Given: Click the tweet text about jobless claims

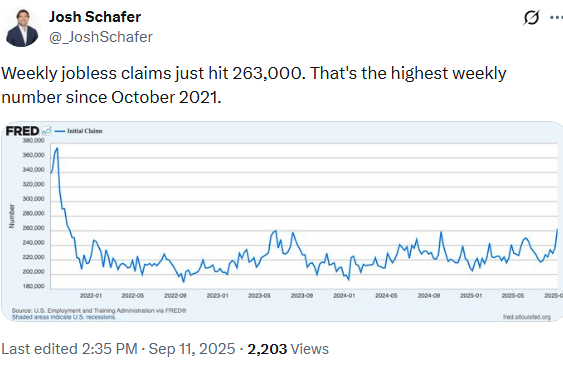Looking at the screenshot, I should pyautogui.click(x=254, y=85).
